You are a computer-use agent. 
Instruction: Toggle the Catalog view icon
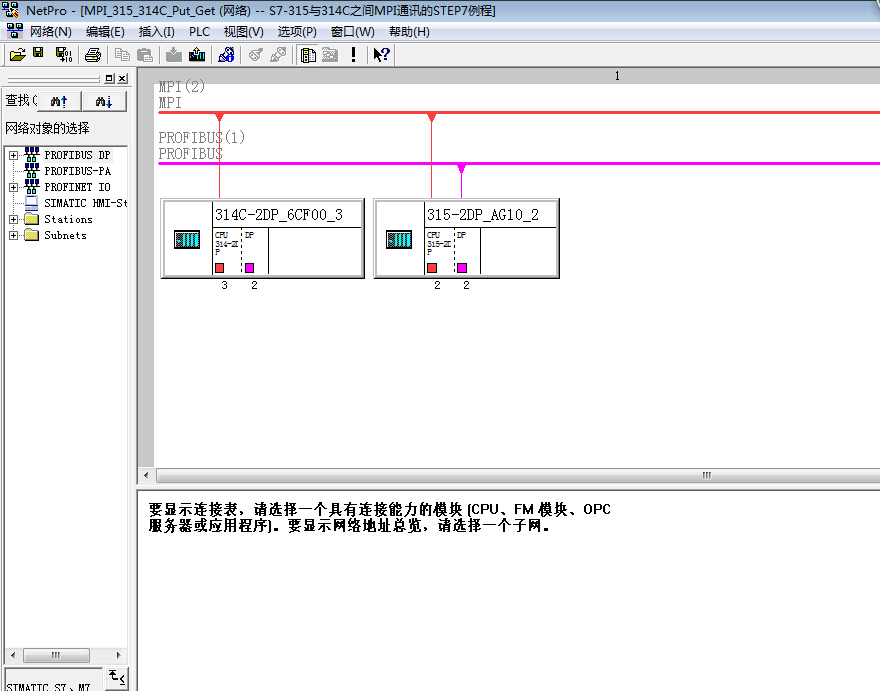pyautogui.click(x=308, y=55)
